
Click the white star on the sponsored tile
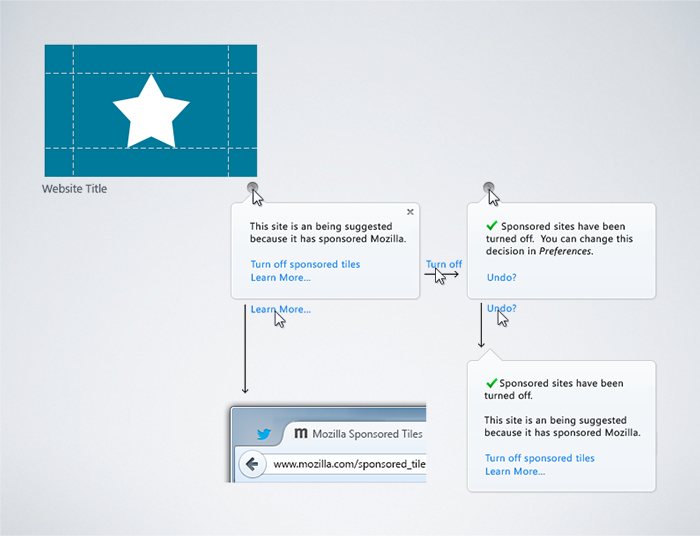click(151, 111)
